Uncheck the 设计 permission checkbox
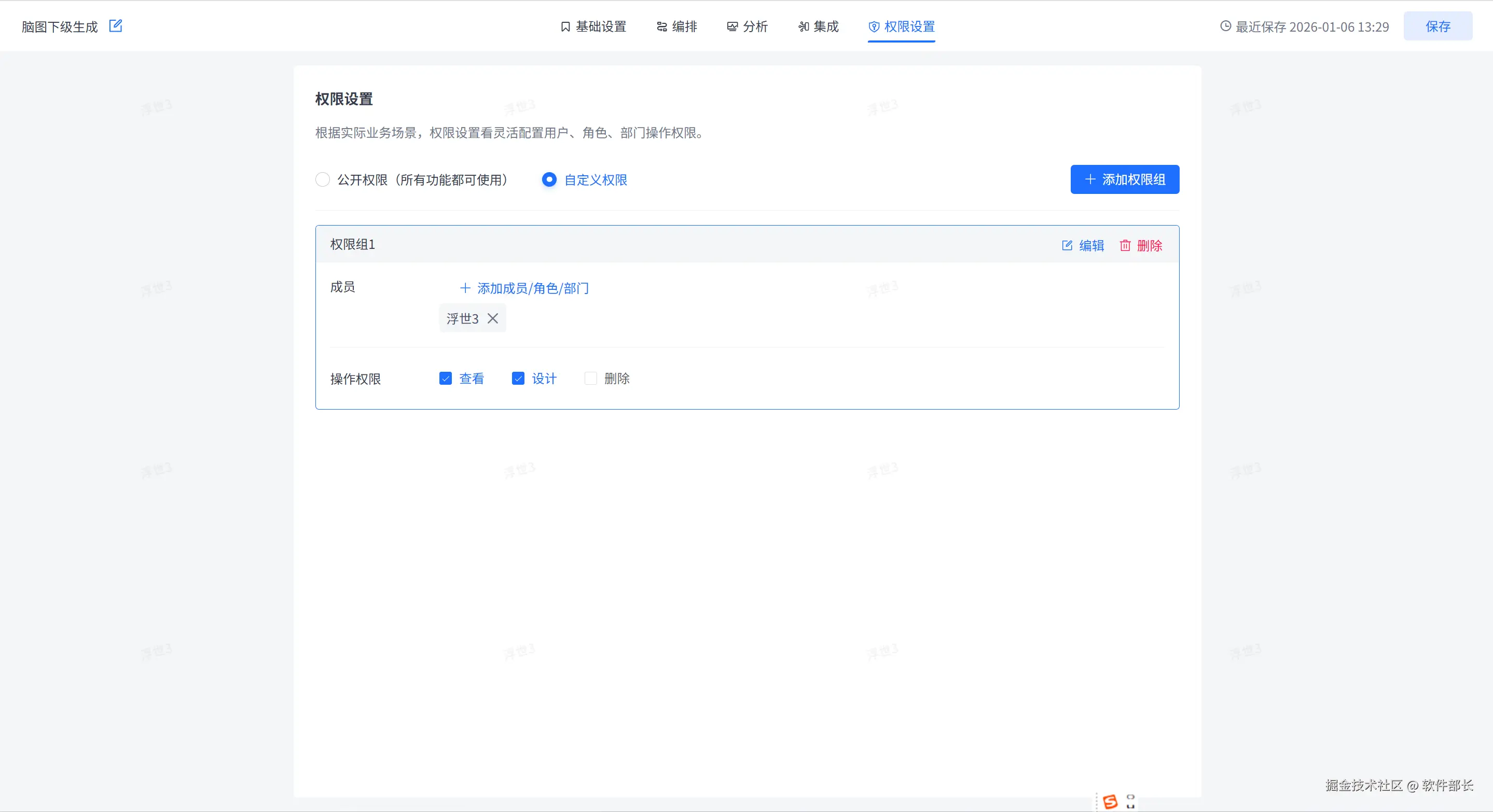Viewport: 1493px width, 812px height. pyautogui.click(x=518, y=378)
